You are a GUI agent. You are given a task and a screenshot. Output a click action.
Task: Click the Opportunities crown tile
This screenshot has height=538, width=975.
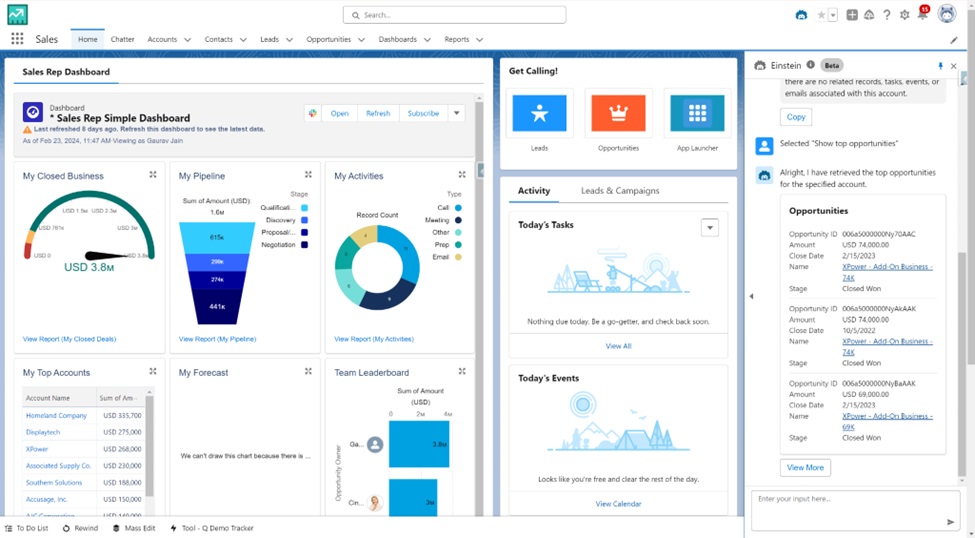pyautogui.click(x=618, y=113)
